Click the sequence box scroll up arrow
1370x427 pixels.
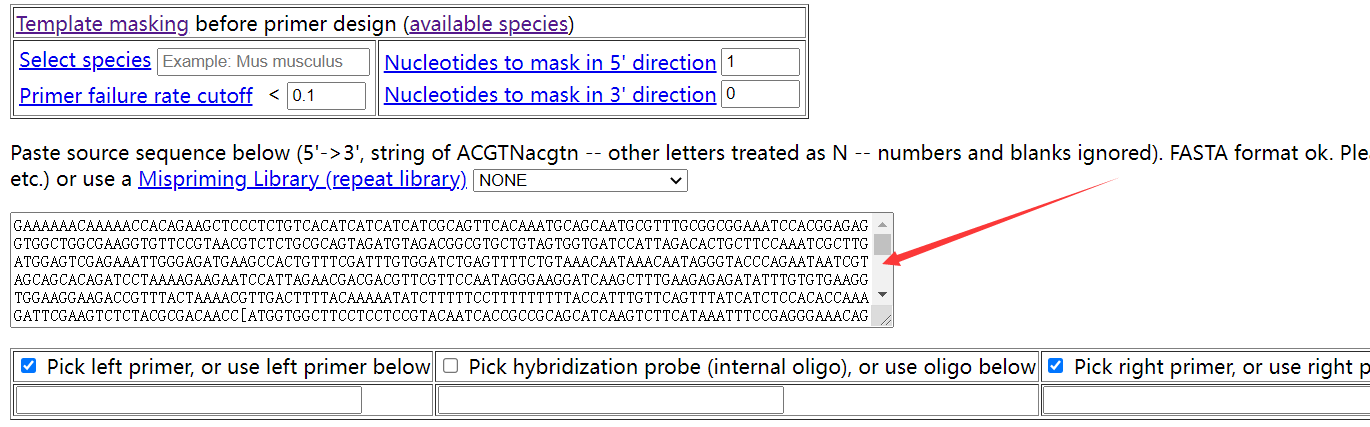tap(882, 224)
